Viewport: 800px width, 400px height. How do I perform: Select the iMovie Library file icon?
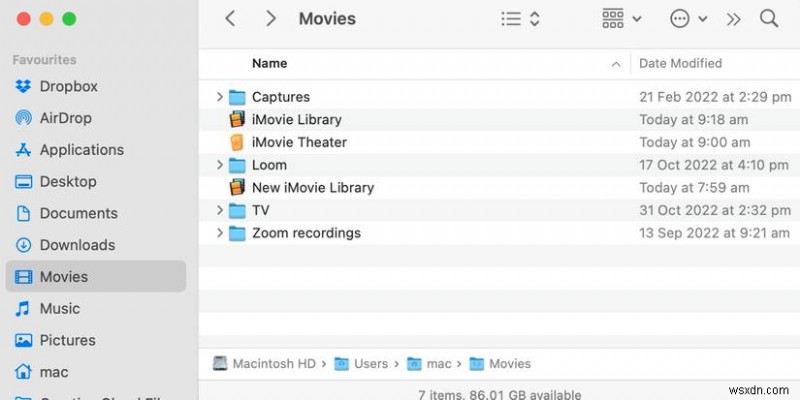[x=237, y=119]
